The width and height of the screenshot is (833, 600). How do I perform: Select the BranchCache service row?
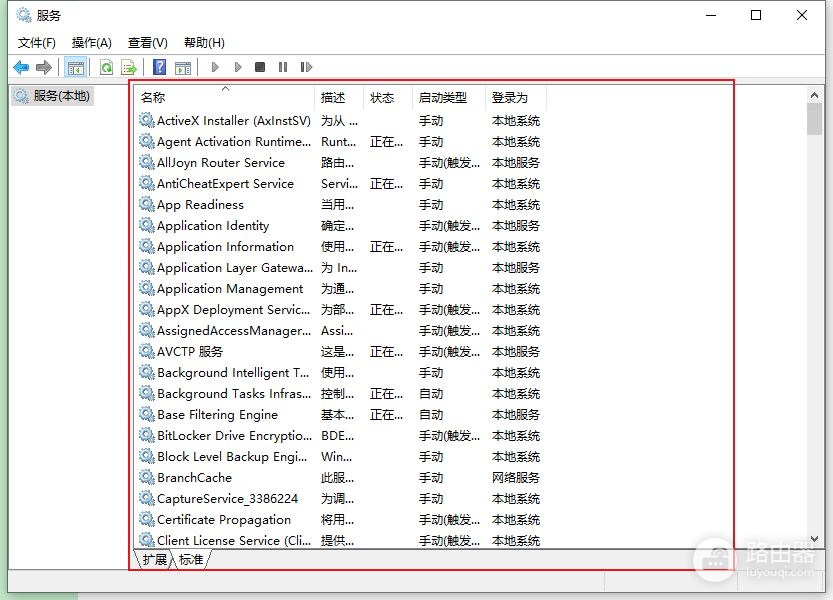click(194, 478)
